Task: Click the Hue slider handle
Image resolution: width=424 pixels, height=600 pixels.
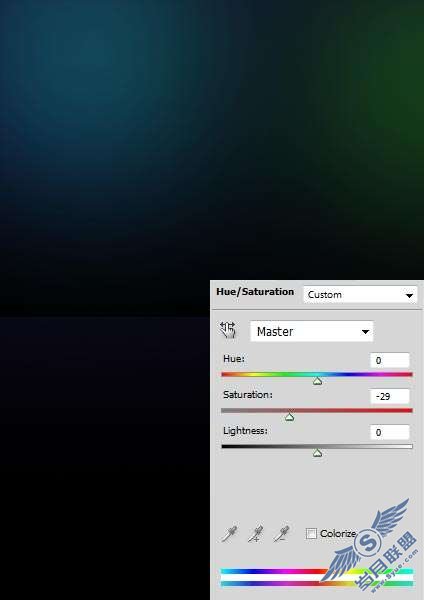Action: tap(317, 381)
